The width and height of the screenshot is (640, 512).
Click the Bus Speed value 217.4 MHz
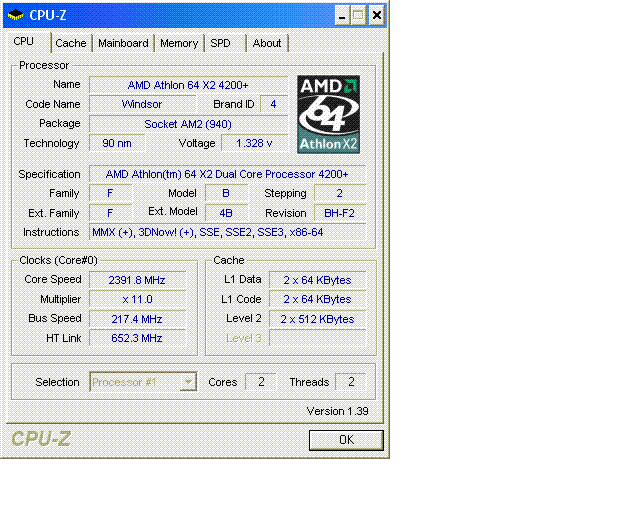click(137, 319)
